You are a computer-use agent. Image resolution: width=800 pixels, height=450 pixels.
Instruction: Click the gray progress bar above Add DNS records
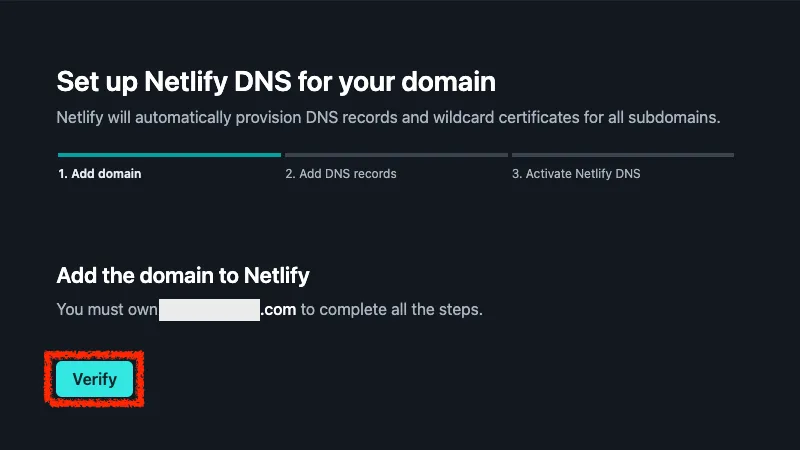[x=396, y=155]
